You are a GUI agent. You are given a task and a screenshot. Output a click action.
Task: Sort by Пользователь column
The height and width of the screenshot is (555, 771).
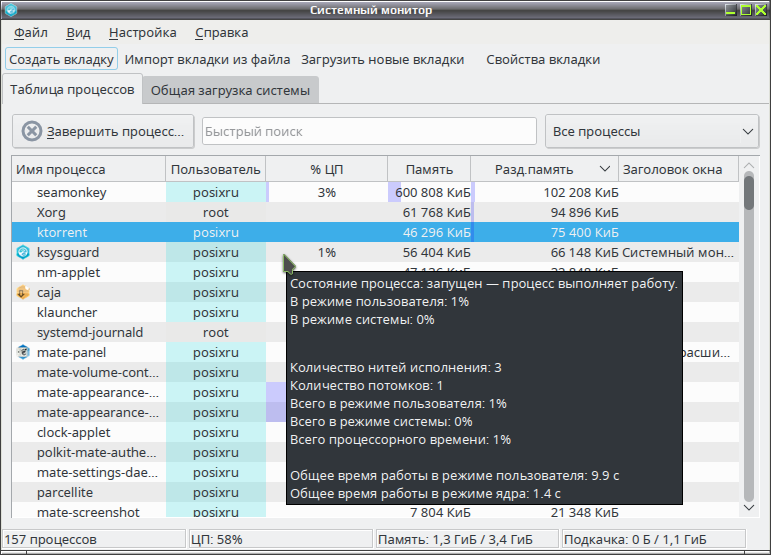(x=215, y=170)
